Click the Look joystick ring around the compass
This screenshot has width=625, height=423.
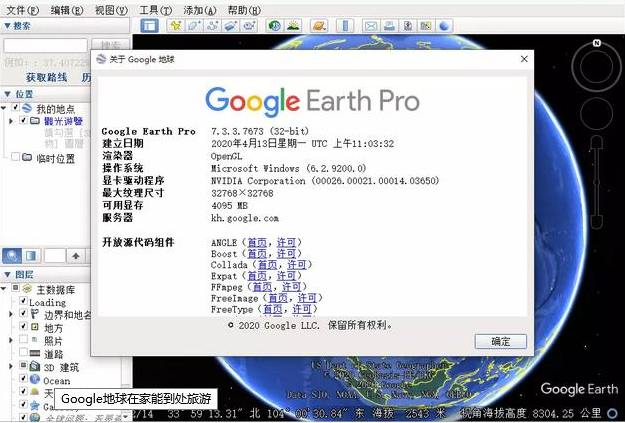[x=596, y=67]
